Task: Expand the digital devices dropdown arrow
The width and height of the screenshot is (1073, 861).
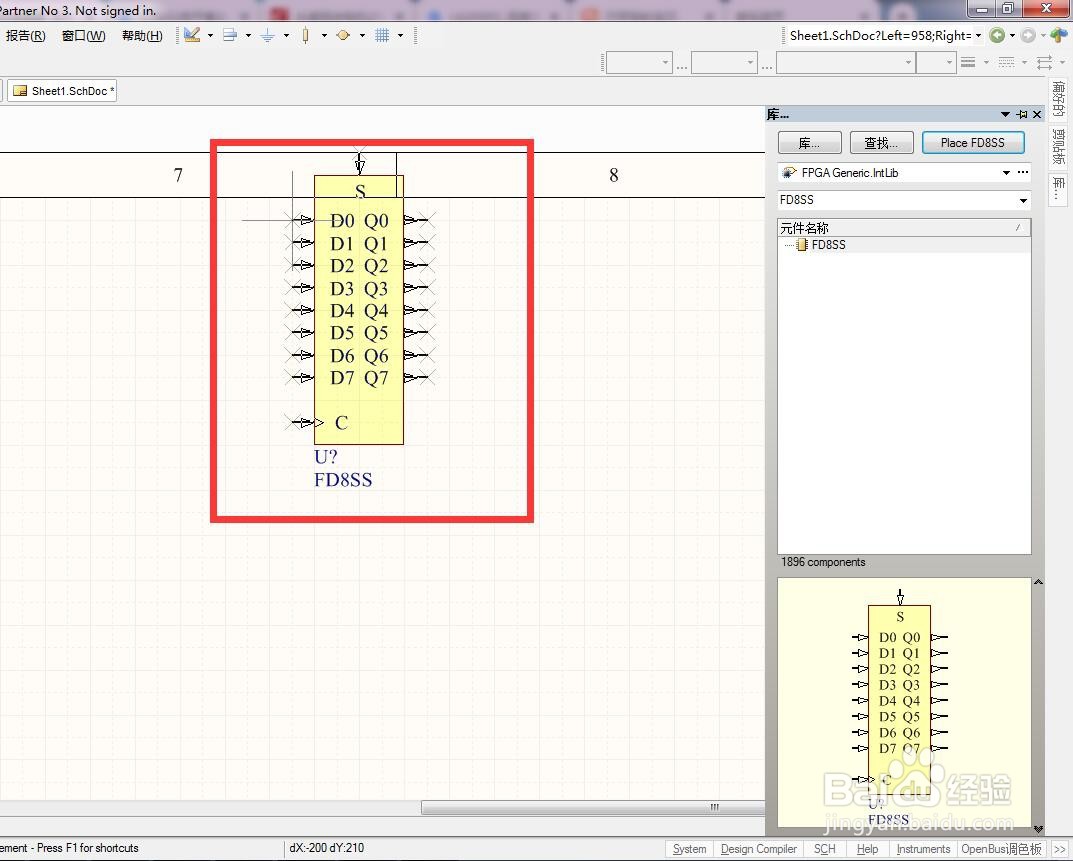Action: pyautogui.click(x=324, y=35)
